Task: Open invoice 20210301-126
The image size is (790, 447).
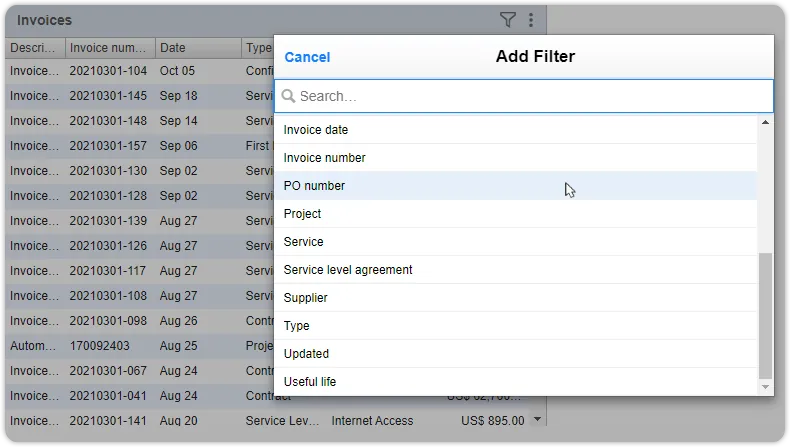Action: point(108,246)
